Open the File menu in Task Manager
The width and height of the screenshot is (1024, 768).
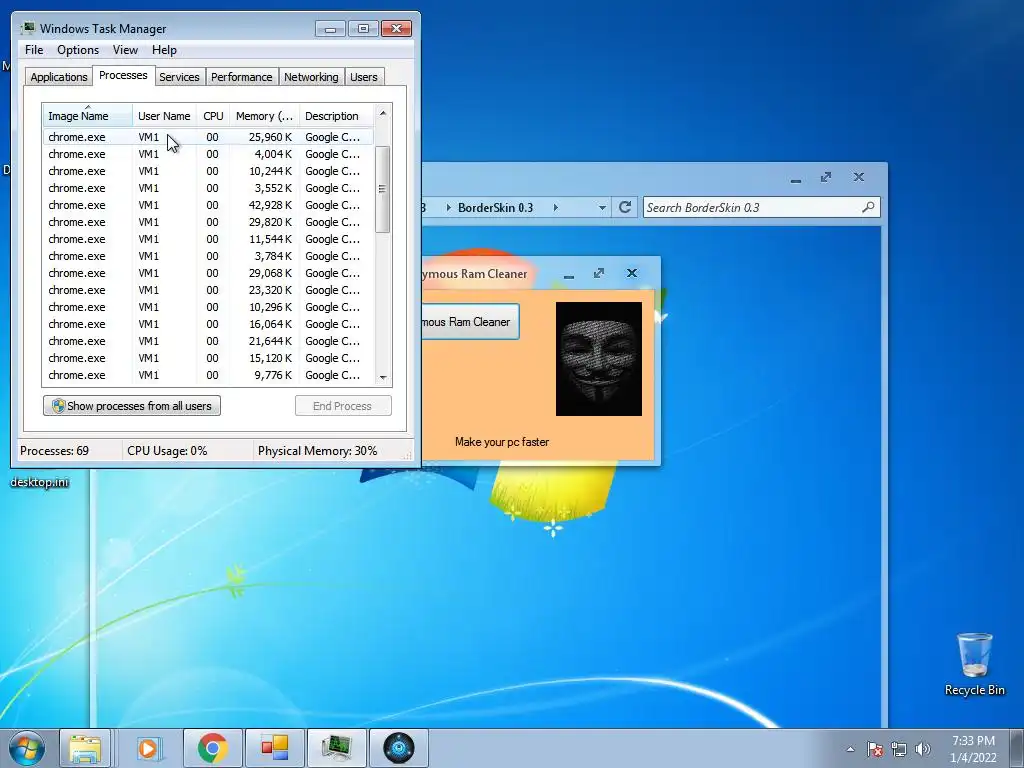point(34,50)
